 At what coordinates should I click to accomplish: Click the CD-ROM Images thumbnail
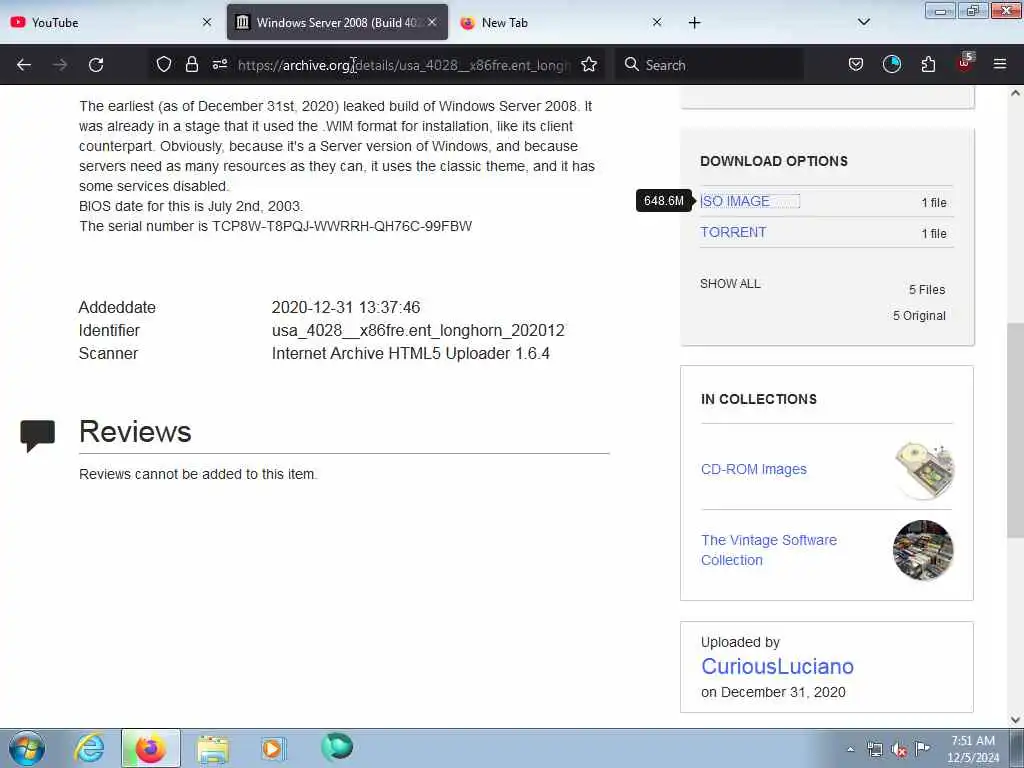(x=923, y=470)
